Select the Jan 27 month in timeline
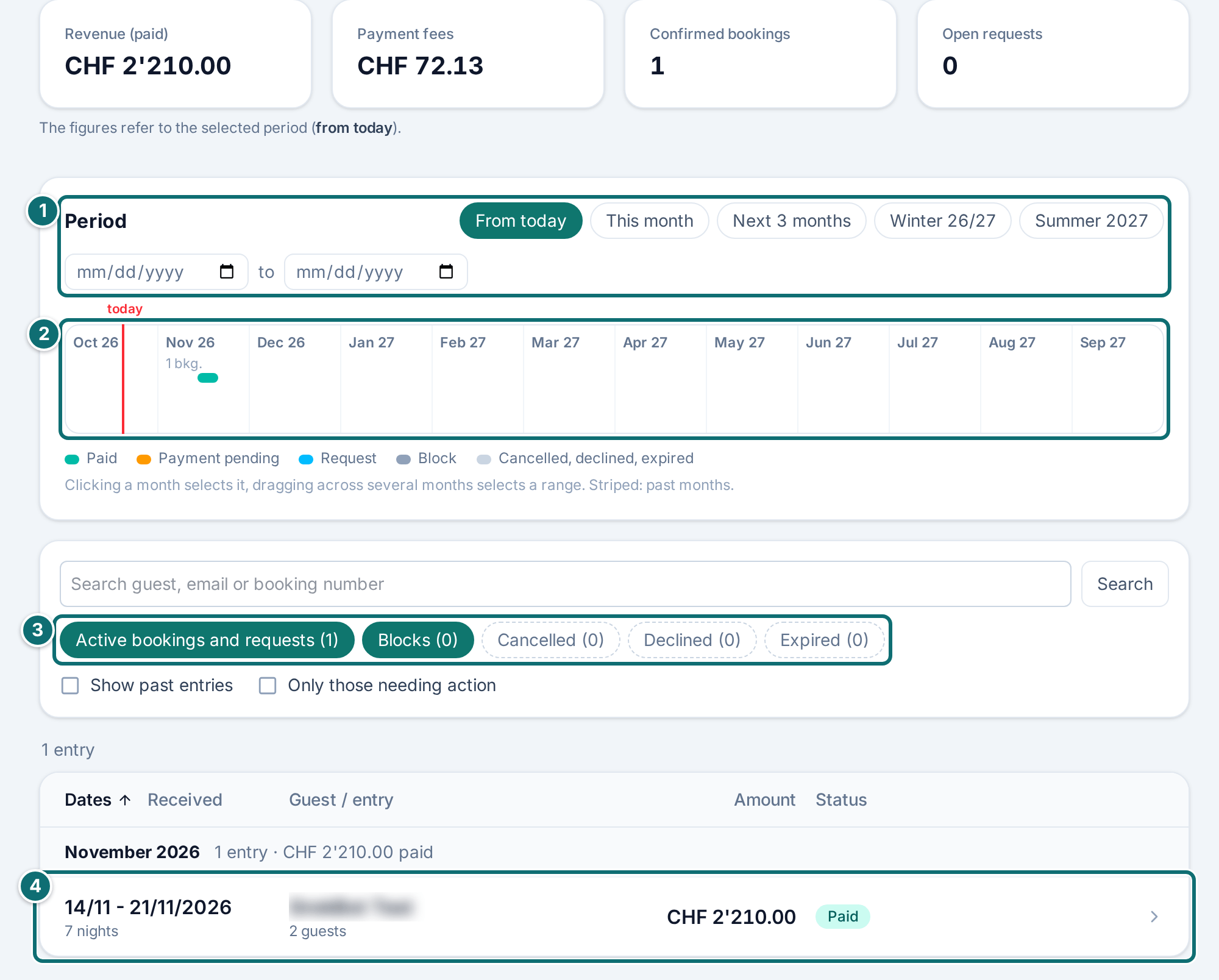 click(386, 379)
